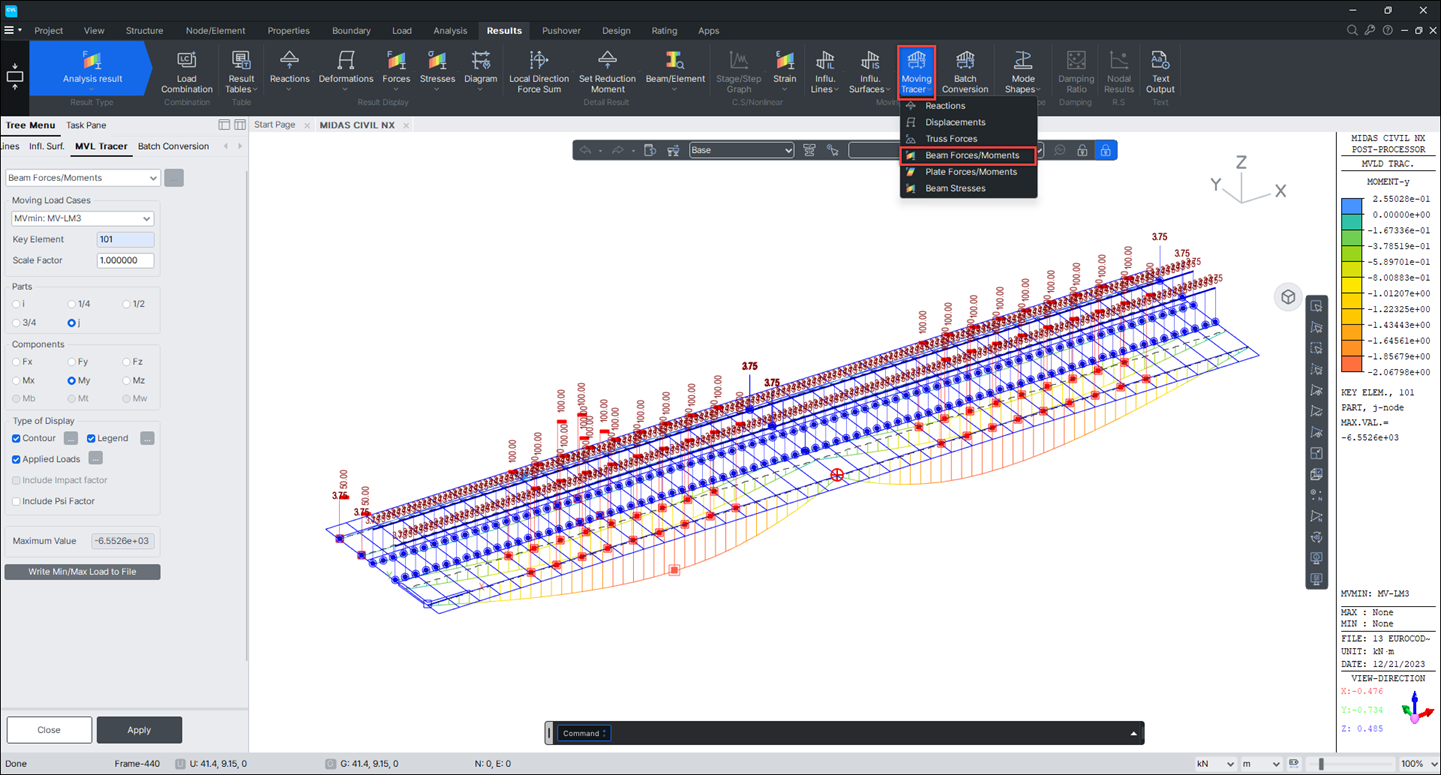Open the Moving Tracer tool
Image resolution: width=1441 pixels, height=775 pixels.
coord(916,72)
